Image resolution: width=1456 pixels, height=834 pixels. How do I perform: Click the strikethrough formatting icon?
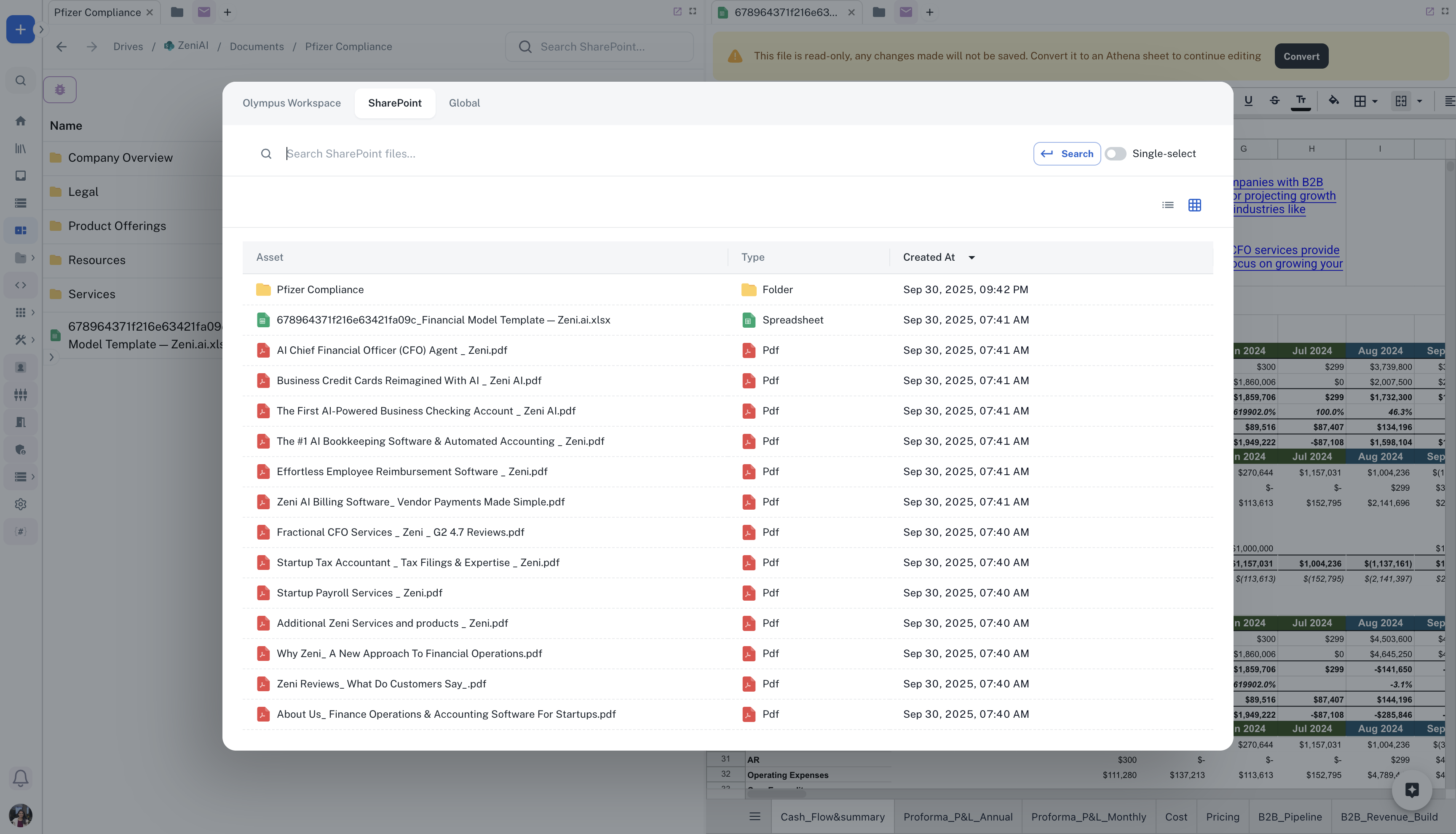pyautogui.click(x=1274, y=101)
